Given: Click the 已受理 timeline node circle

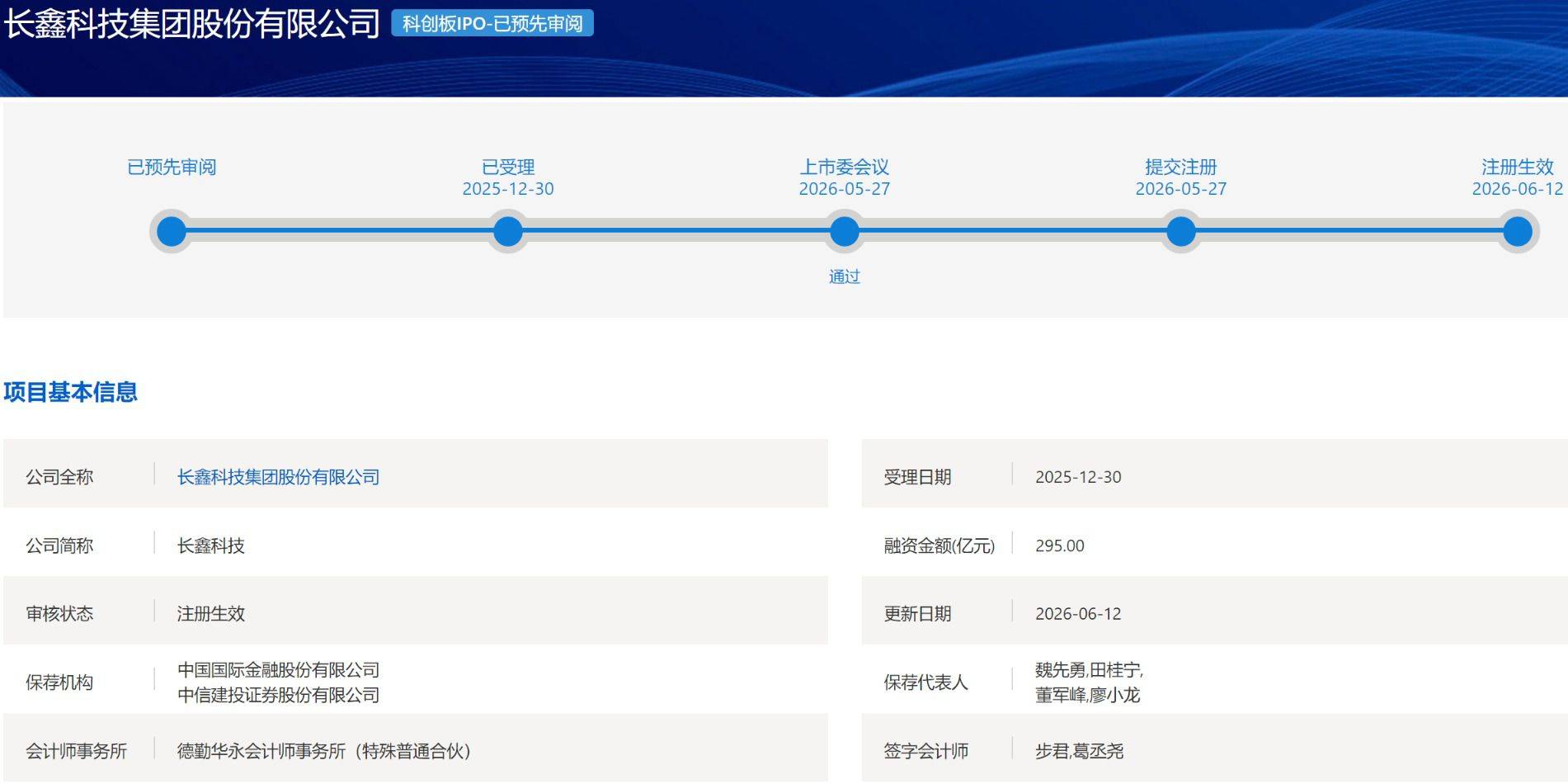Looking at the screenshot, I should point(508,231).
